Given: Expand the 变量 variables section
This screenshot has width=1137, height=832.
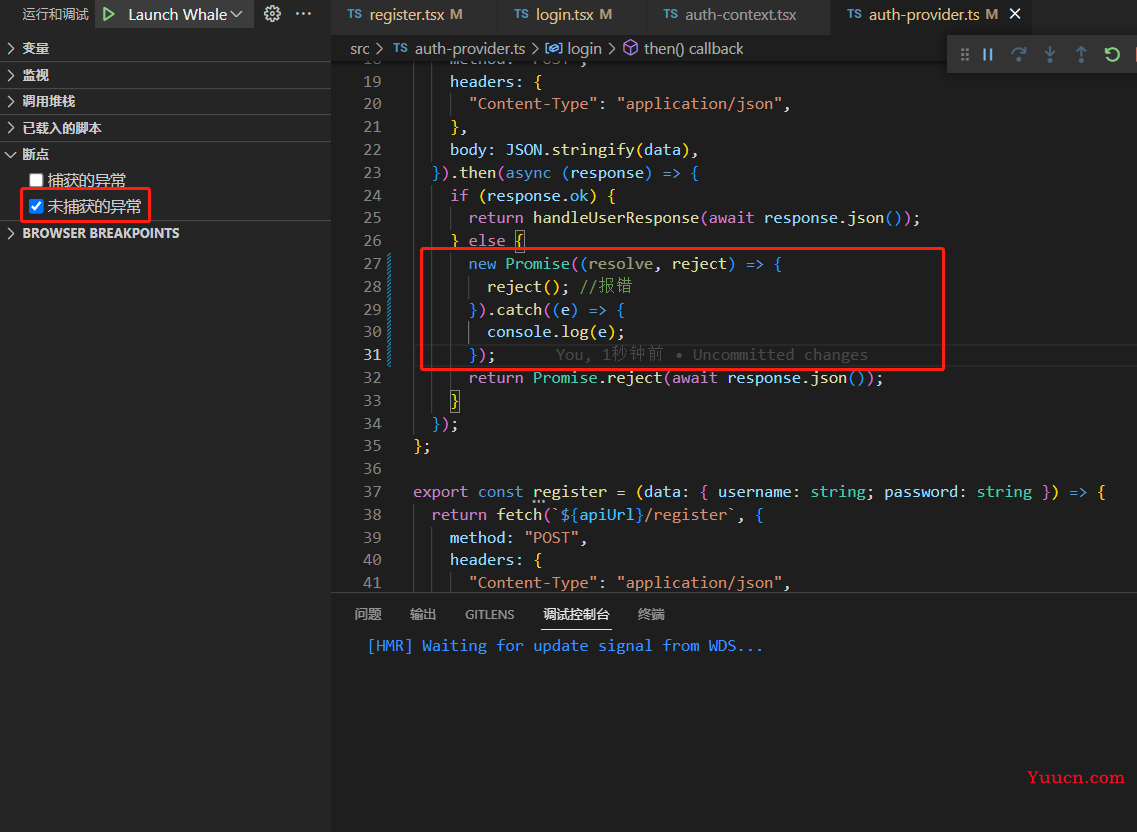Looking at the screenshot, I should [165, 49].
